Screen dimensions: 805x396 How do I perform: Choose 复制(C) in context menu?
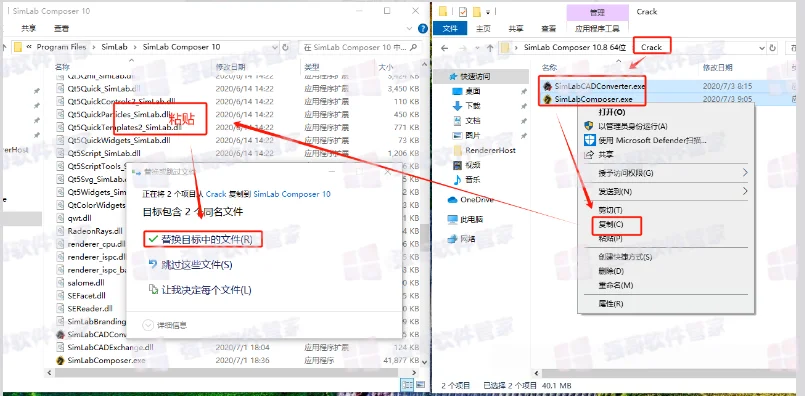tap(611, 224)
